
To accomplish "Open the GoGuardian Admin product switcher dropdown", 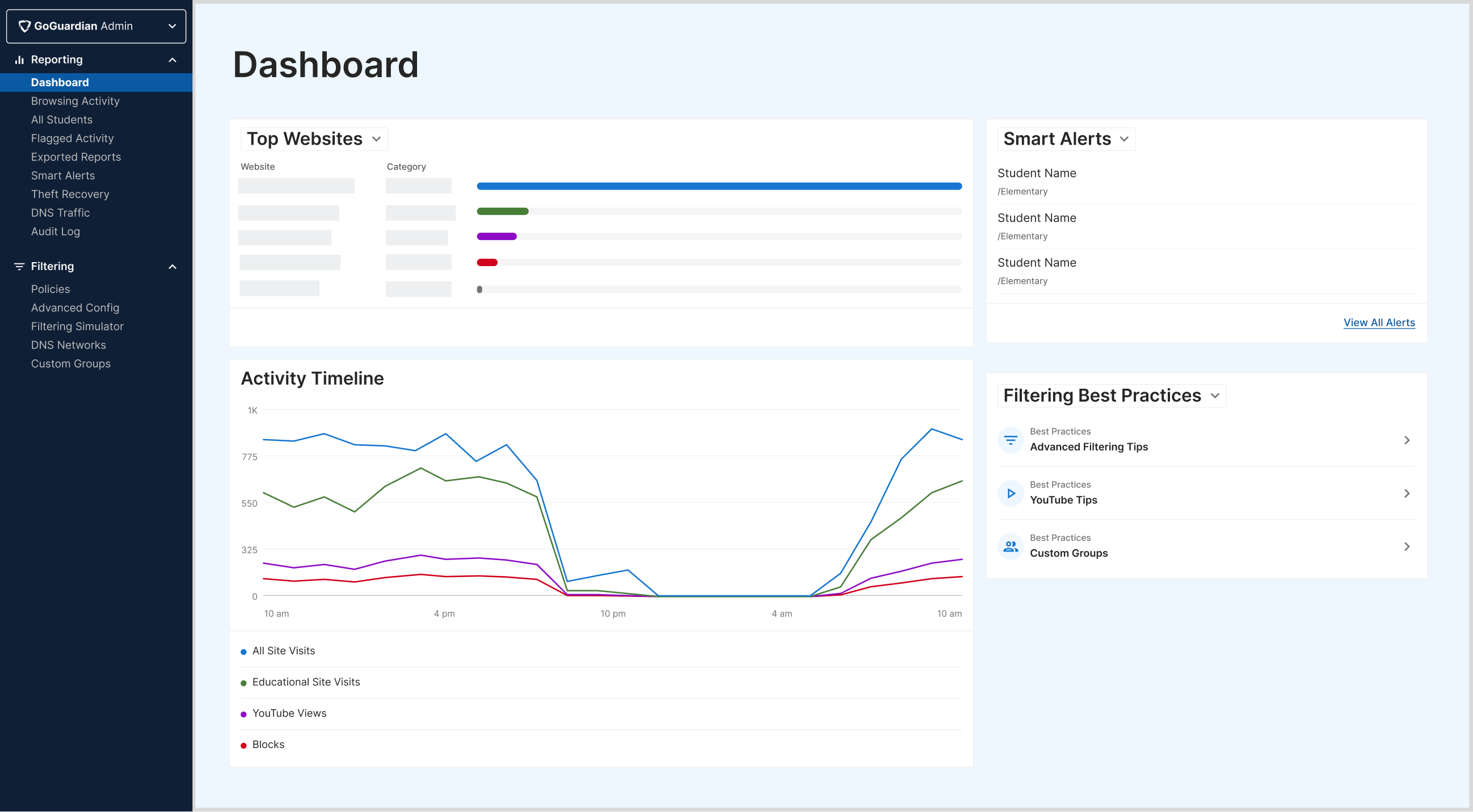I will [96, 26].
